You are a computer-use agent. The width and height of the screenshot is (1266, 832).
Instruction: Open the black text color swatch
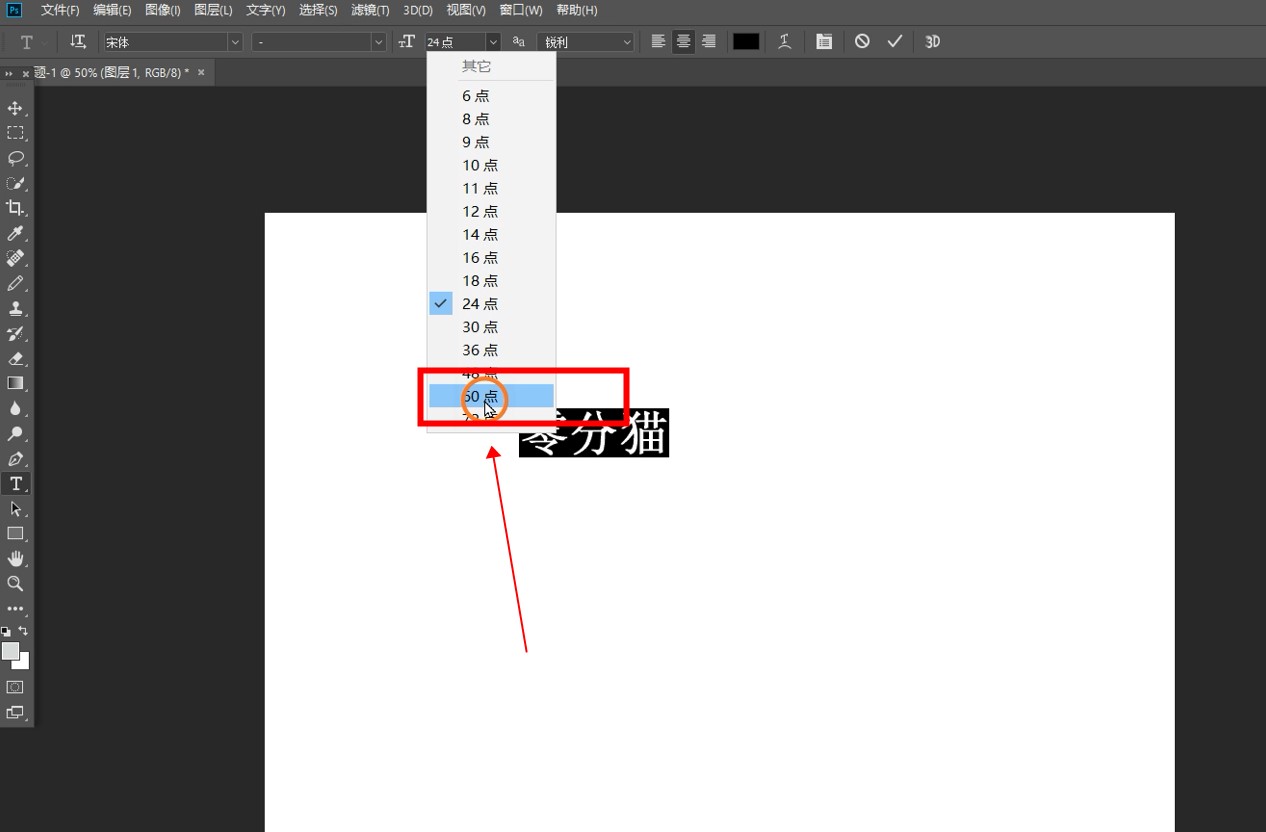[x=746, y=42]
